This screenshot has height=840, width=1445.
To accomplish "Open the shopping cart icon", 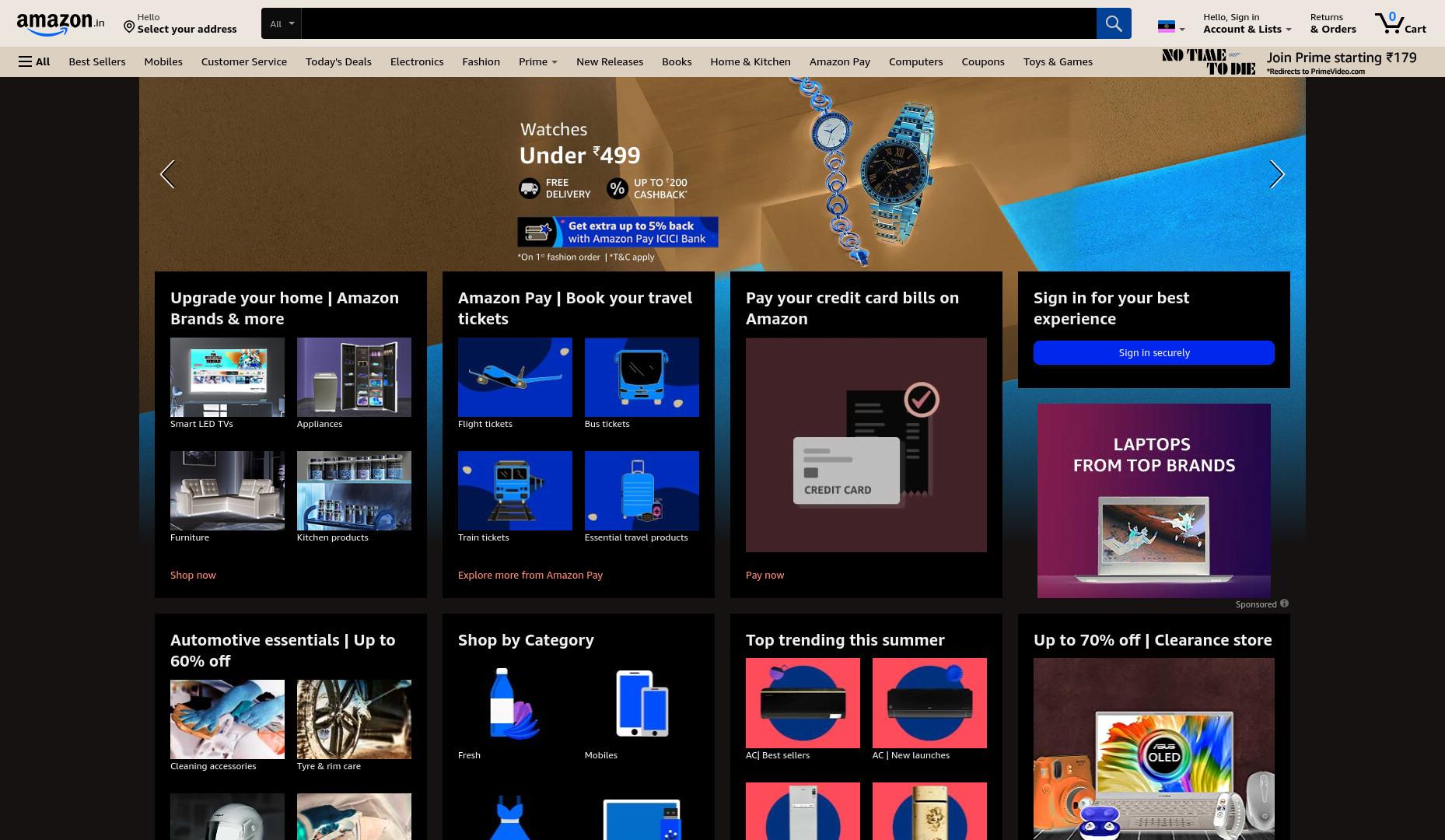I will [1400, 23].
